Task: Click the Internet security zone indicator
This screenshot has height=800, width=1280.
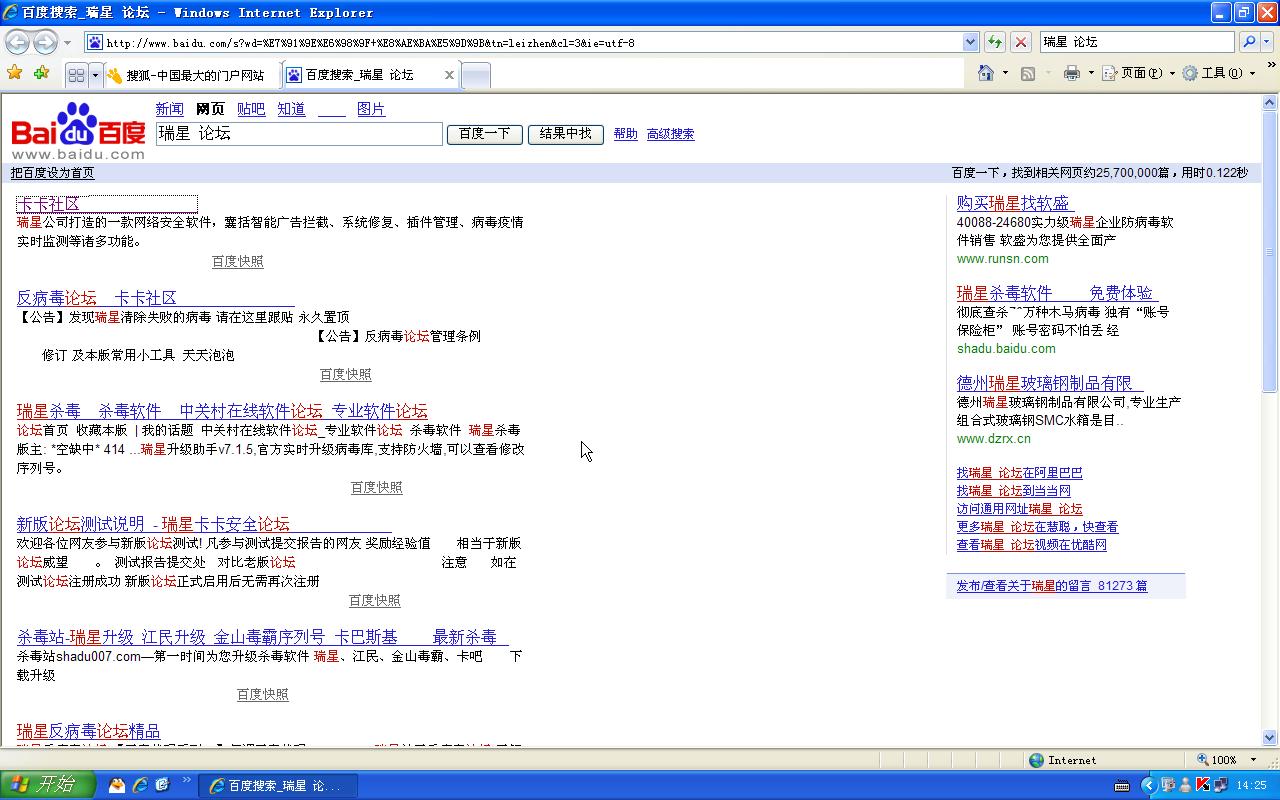Action: (1063, 760)
